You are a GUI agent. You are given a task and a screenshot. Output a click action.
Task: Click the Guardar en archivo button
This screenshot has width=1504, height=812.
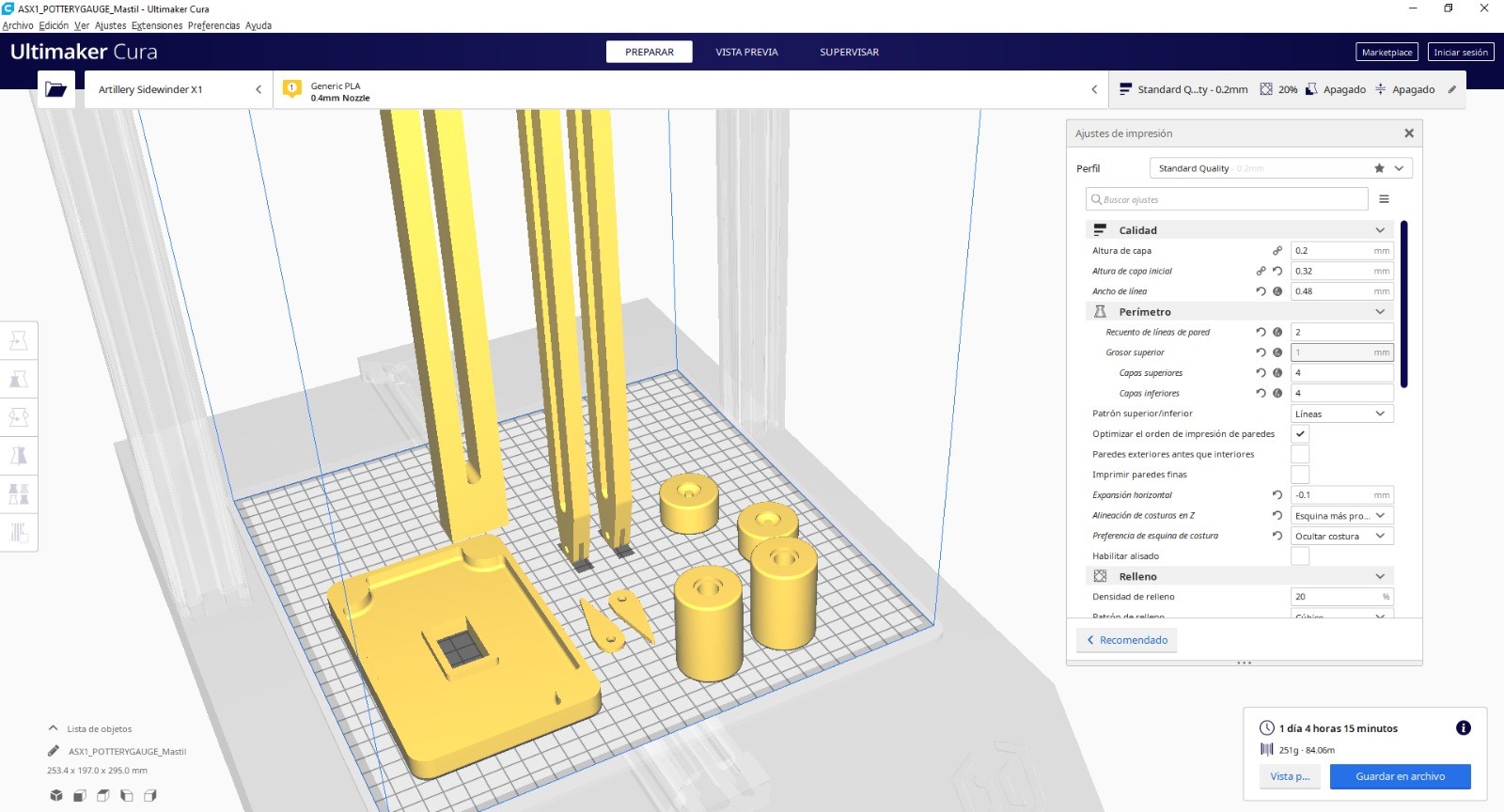pyautogui.click(x=1400, y=776)
